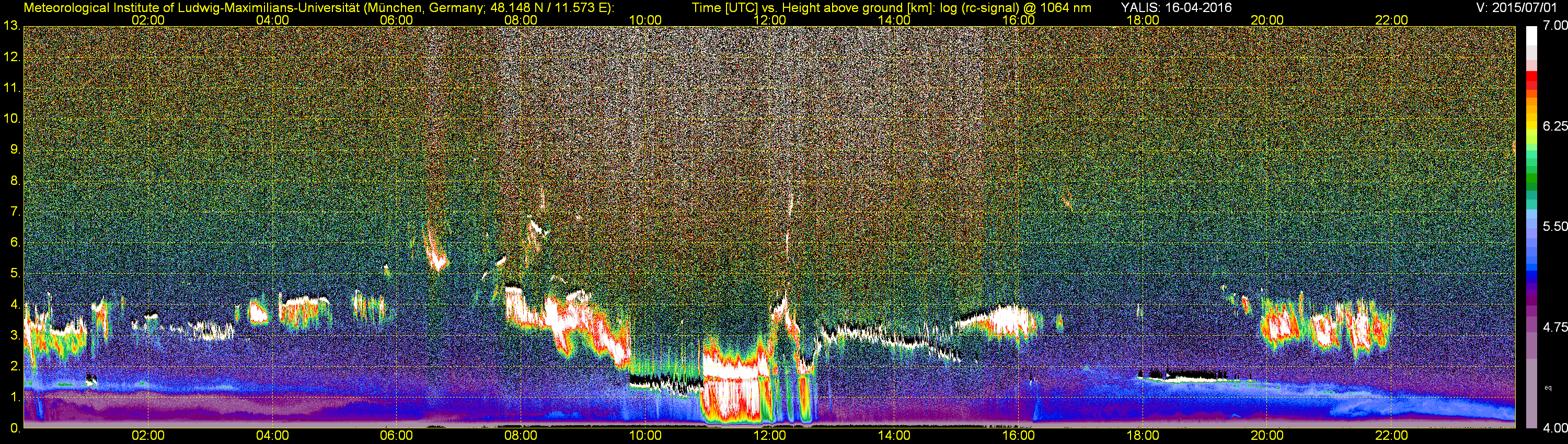Click the 7.00 color scale value

point(1555,26)
